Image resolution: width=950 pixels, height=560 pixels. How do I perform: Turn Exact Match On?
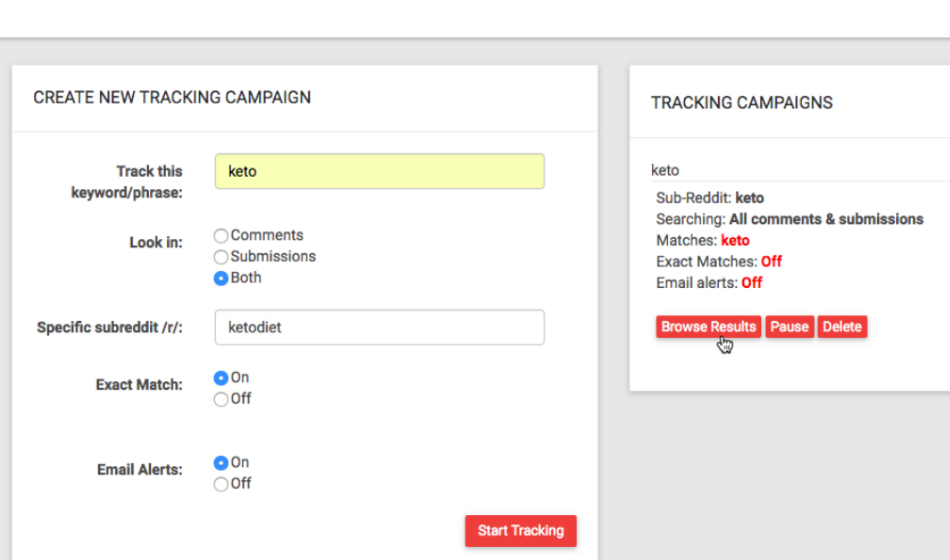221,378
